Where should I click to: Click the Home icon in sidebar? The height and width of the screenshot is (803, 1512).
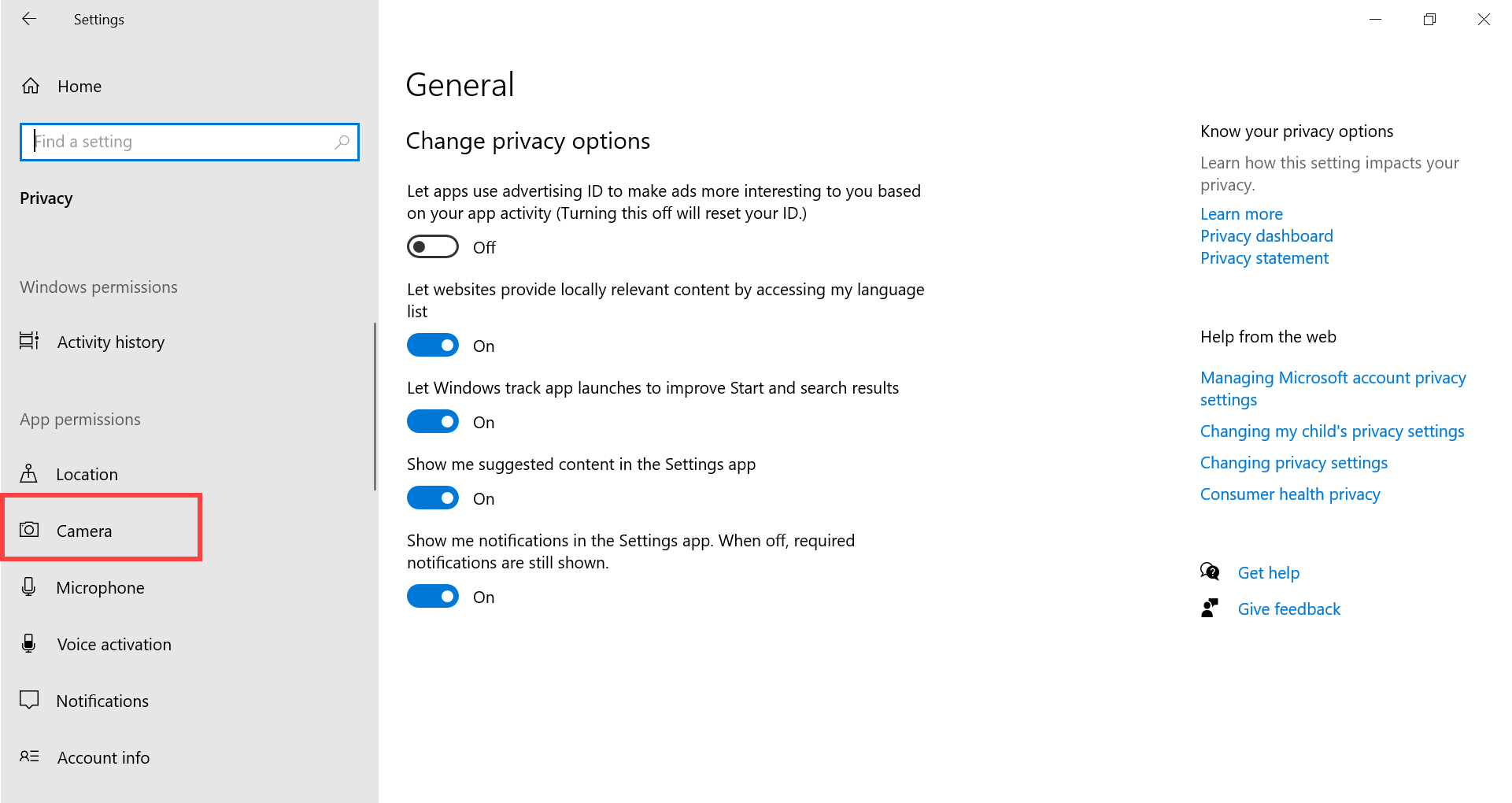[31, 86]
